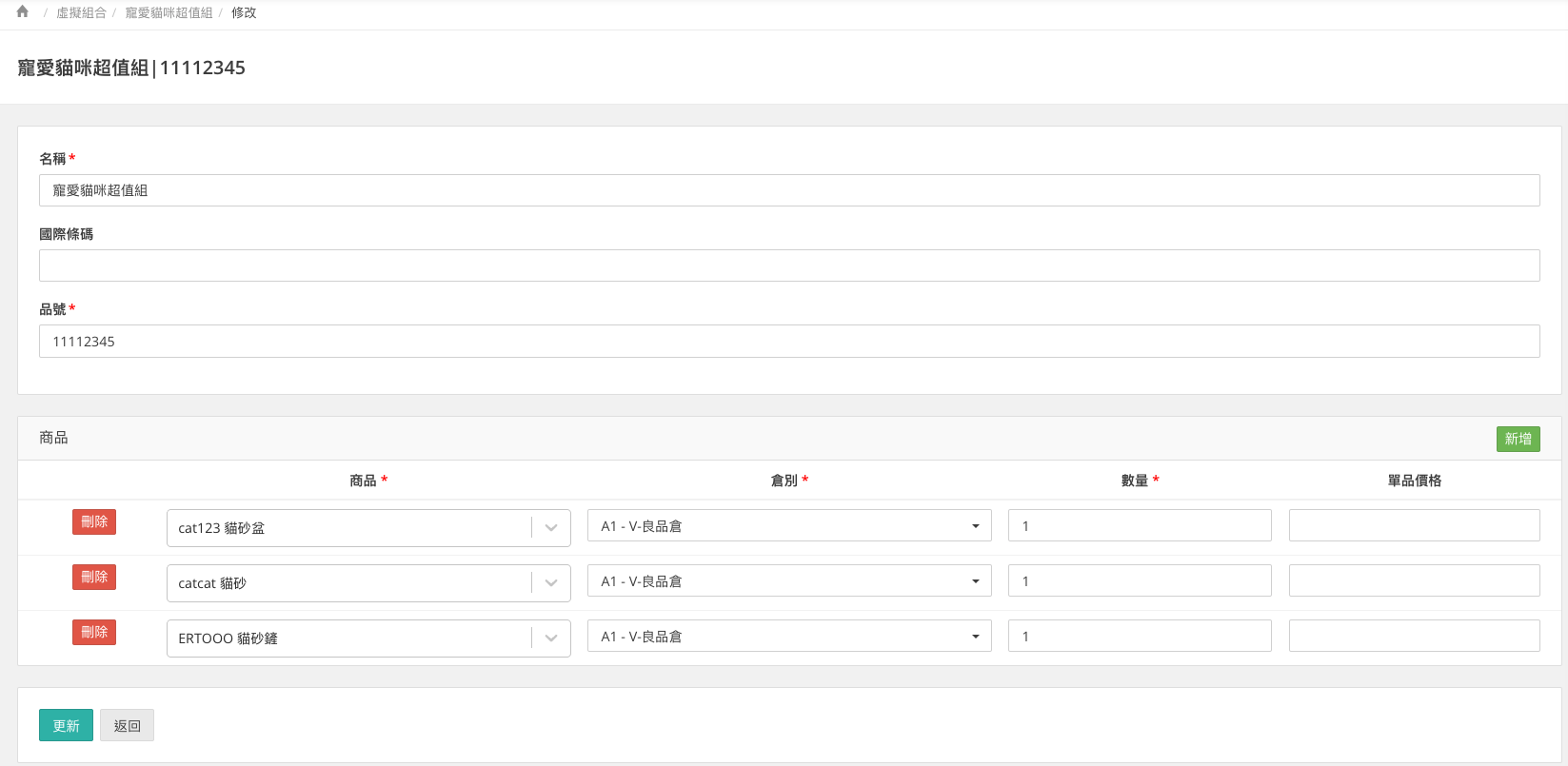Viewport: 1568px width, 766px height.
Task: Delete the catcat 貓砂 row
Action: pos(94,577)
